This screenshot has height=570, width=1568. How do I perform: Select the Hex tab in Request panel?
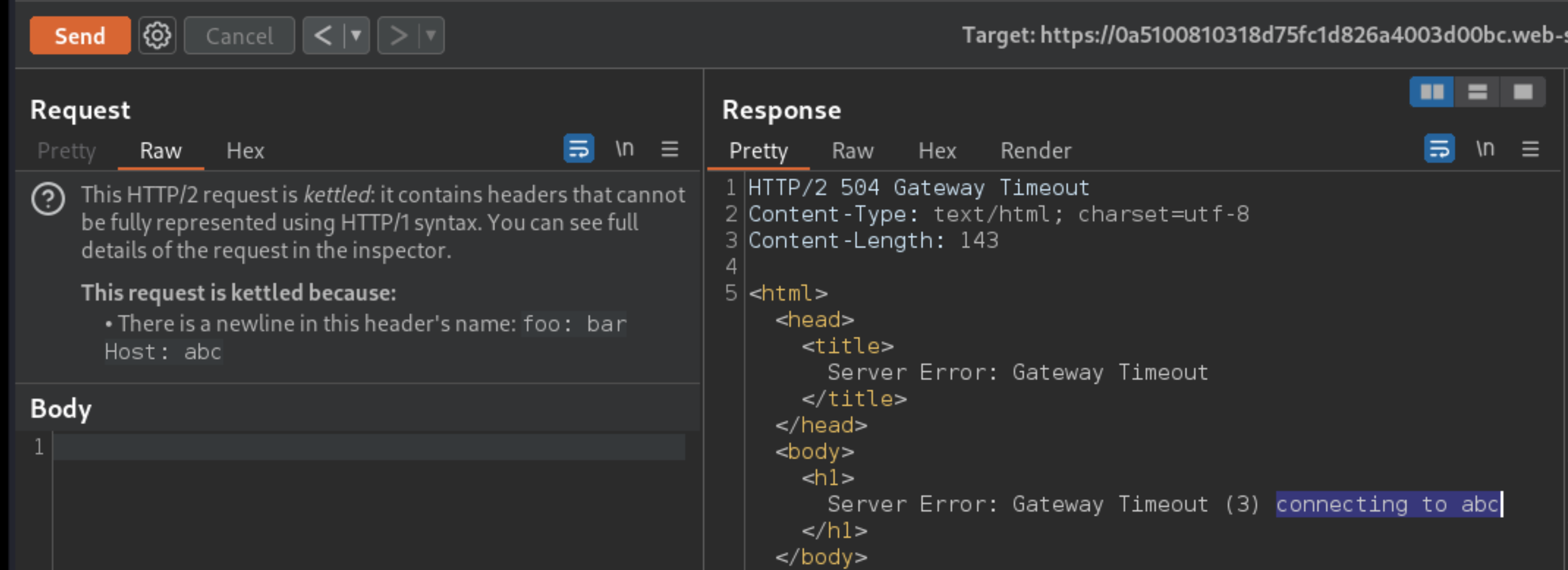tap(245, 150)
